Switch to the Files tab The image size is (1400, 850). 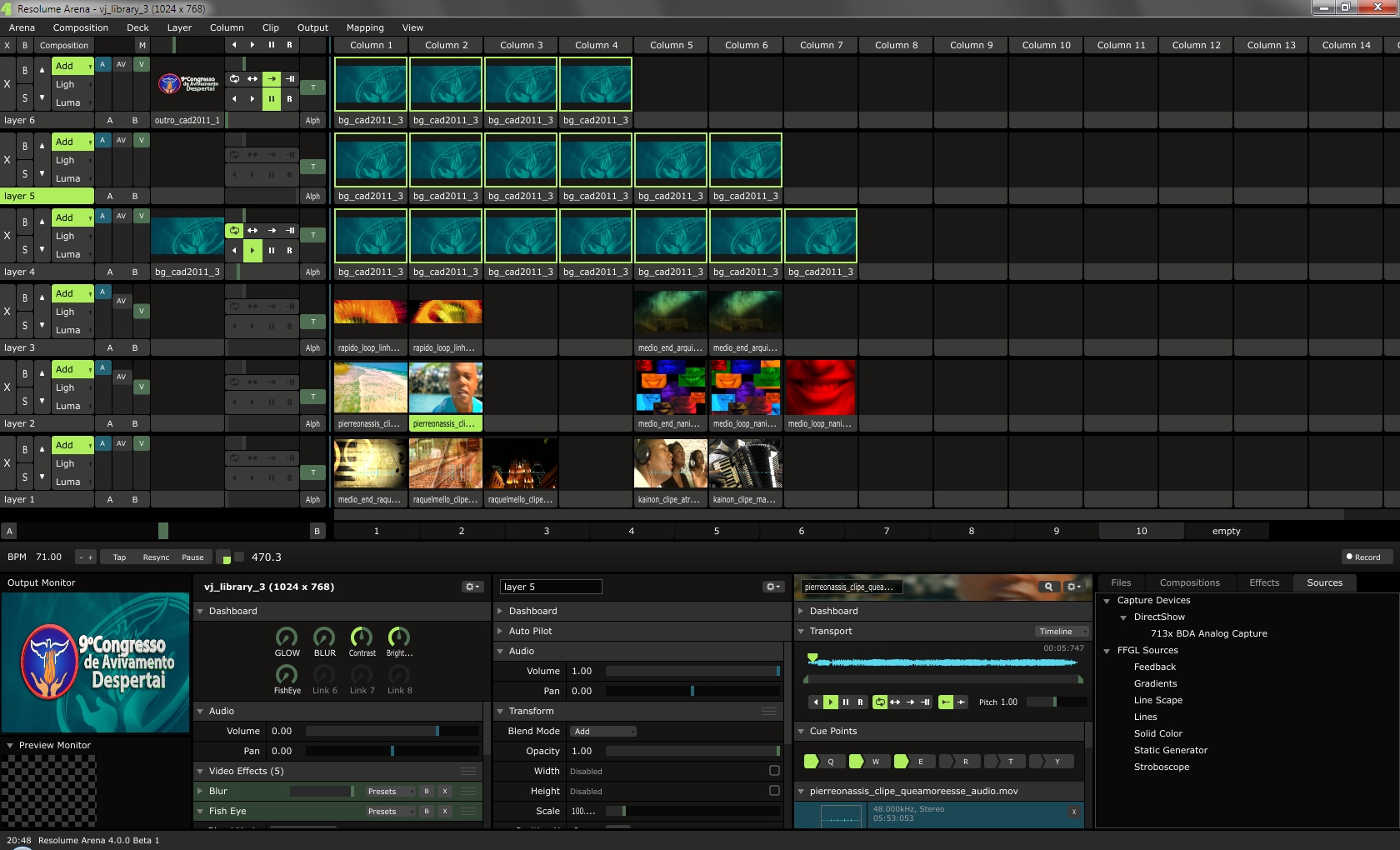click(x=1121, y=583)
